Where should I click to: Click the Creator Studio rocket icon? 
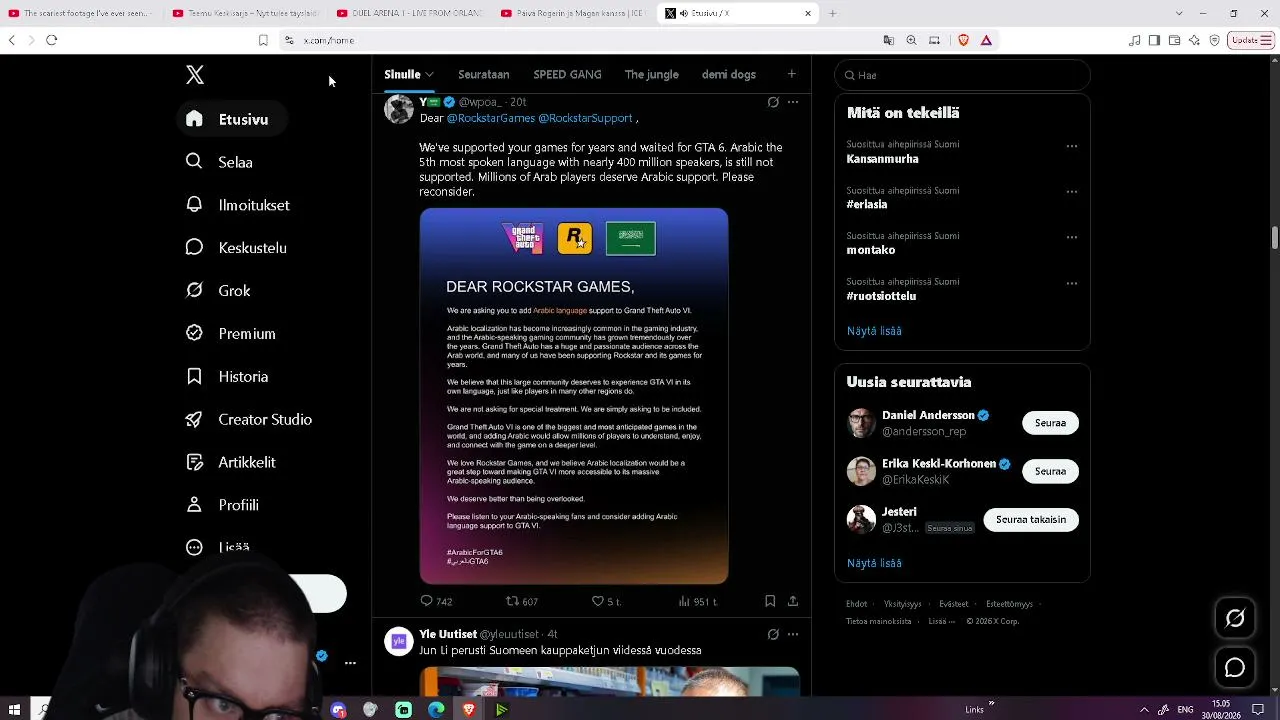195,420
